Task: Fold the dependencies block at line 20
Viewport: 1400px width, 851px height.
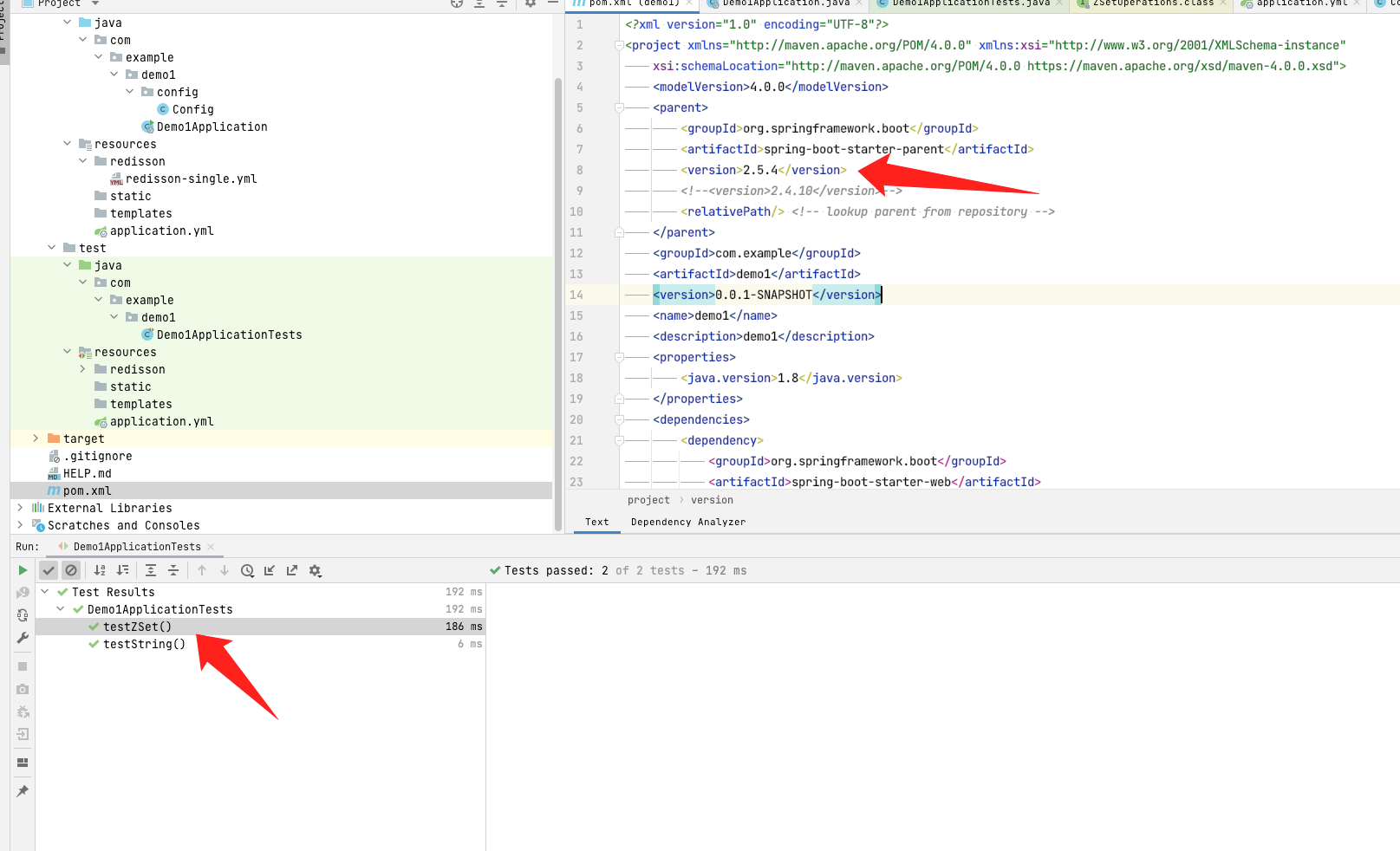Action: (x=619, y=419)
